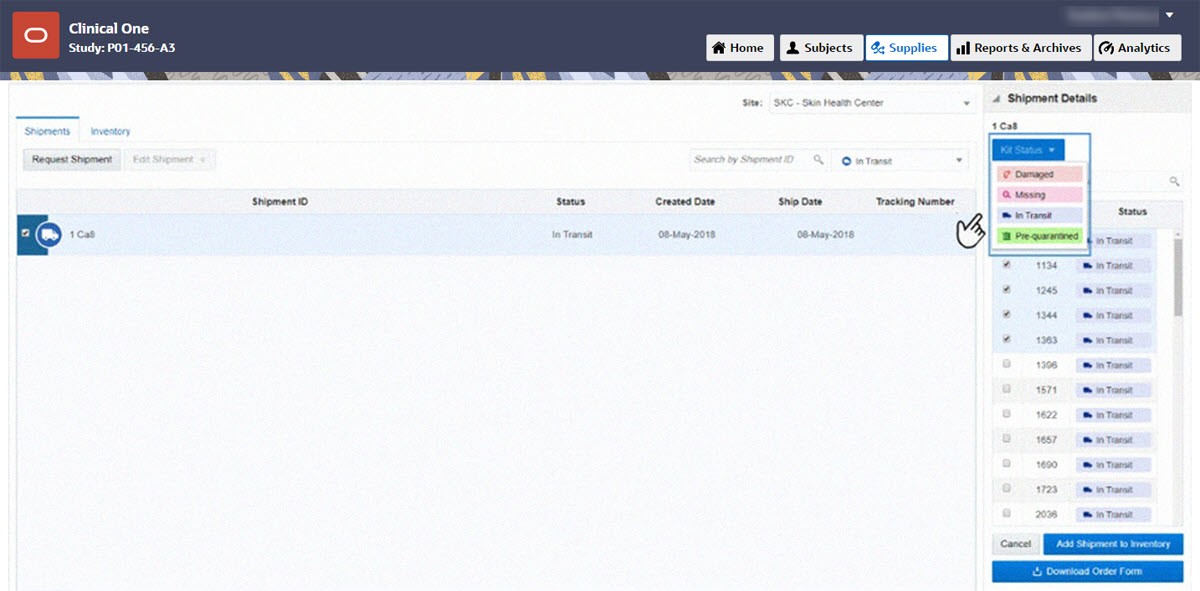Click In Transit status badge for kit 1245
This screenshot has width=1200, height=591.
tap(1113, 291)
